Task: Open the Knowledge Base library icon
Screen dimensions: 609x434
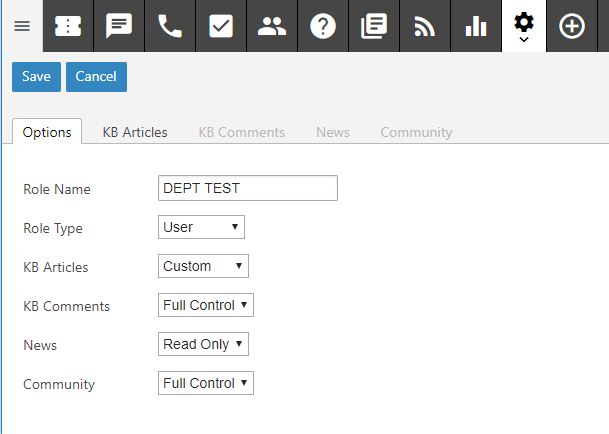Action: point(374,27)
